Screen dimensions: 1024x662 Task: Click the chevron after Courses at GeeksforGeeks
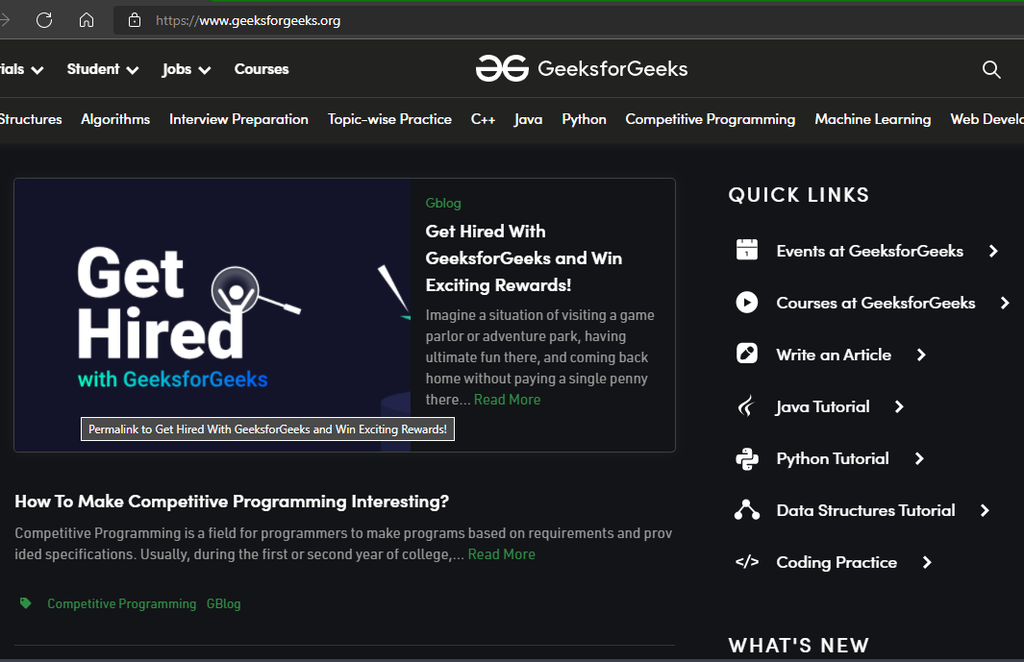(1005, 303)
